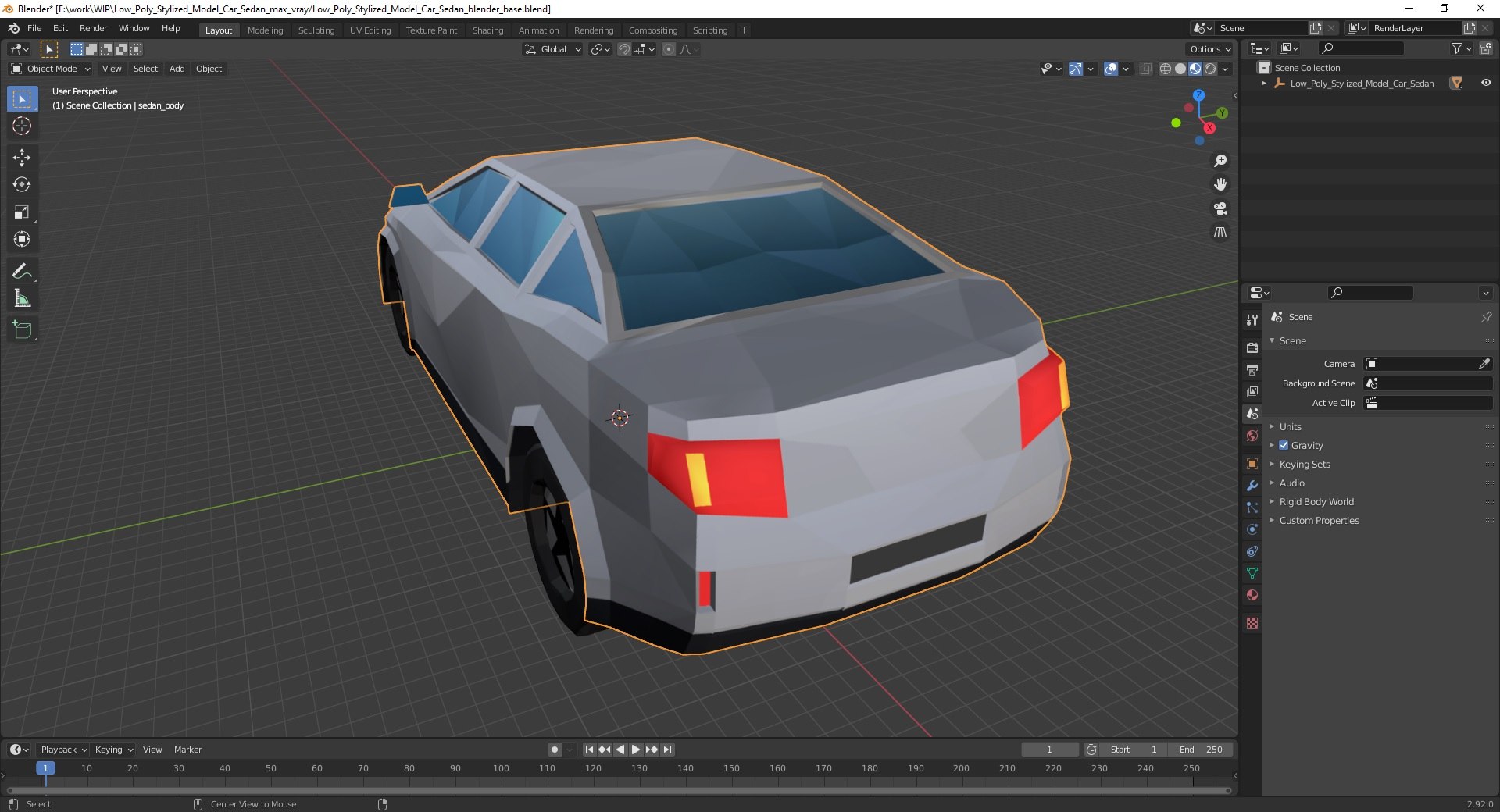Hide Low_Poly_Stylized_Model_Car_Sedan with eye icon
Viewport: 1500px width, 812px height.
coord(1486,83)
